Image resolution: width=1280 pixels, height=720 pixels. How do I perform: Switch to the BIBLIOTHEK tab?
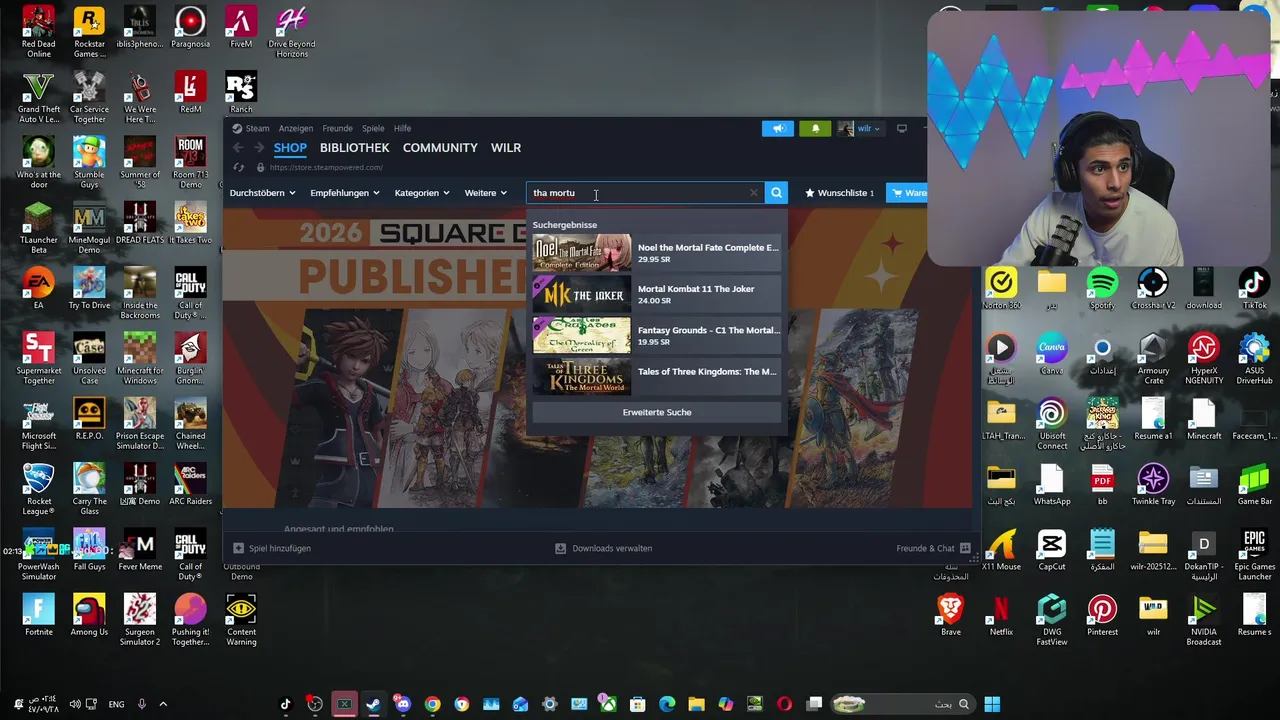[354, 148]
